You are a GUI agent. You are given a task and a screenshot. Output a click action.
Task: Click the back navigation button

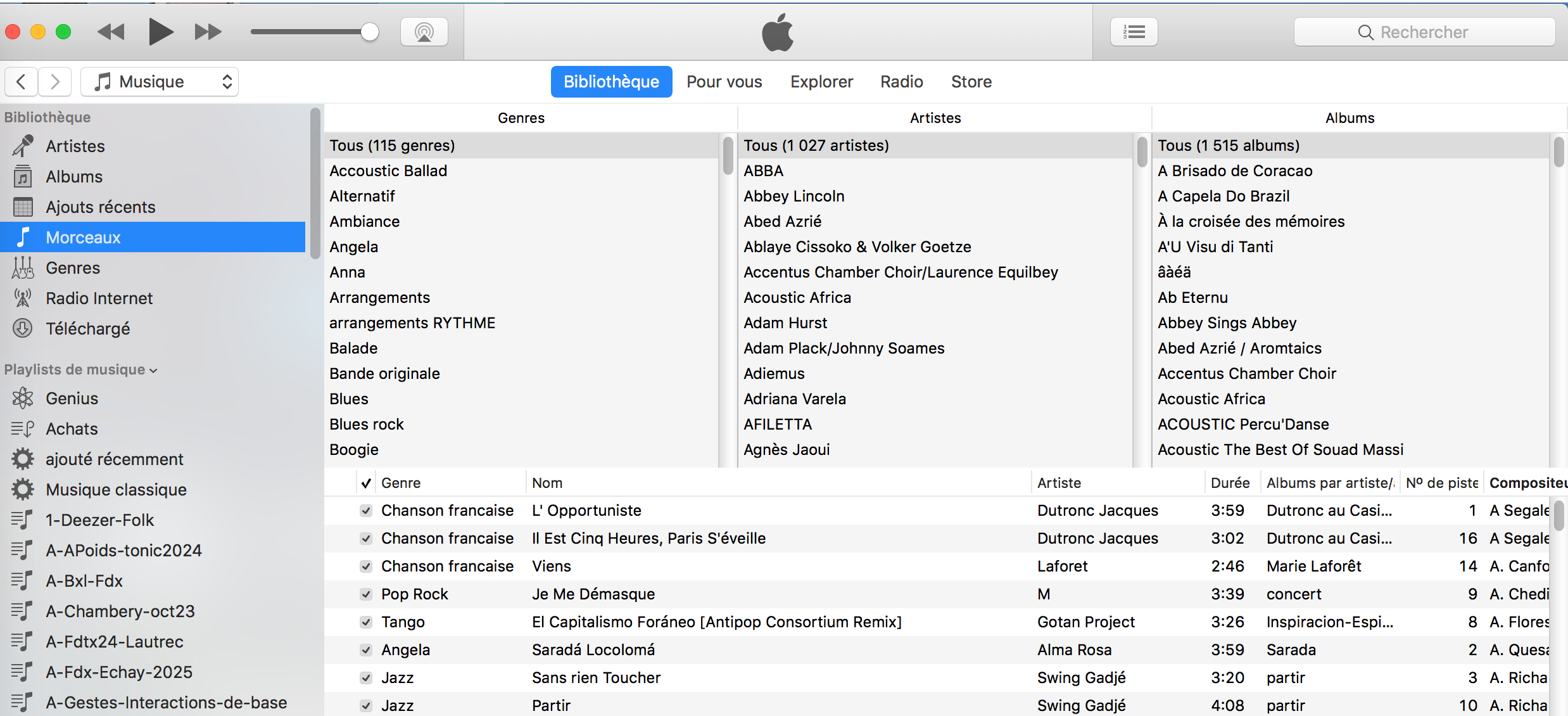click(22, 82)
